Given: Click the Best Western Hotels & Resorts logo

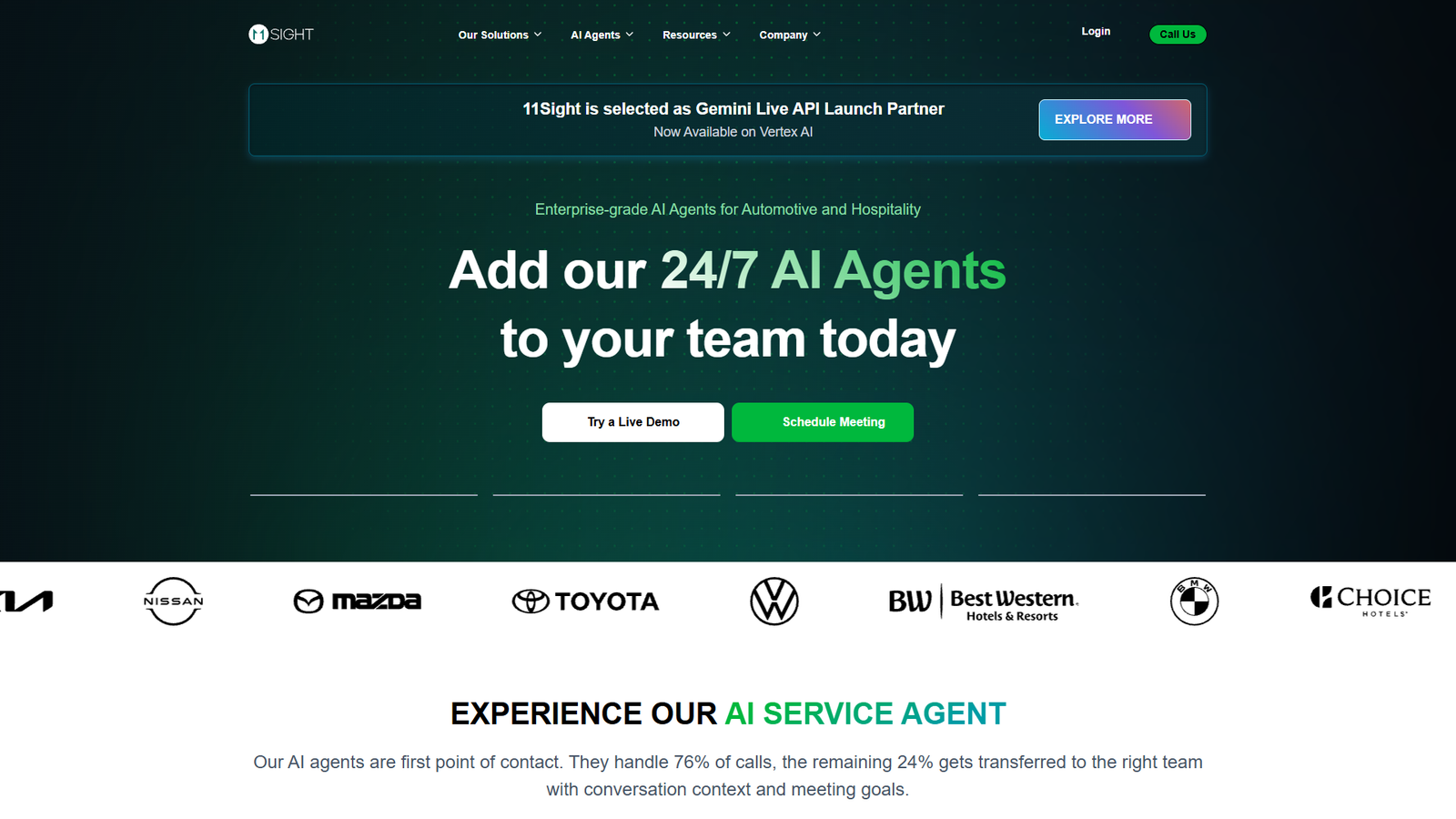Looking at the screenshot, I should coord(984,602).
